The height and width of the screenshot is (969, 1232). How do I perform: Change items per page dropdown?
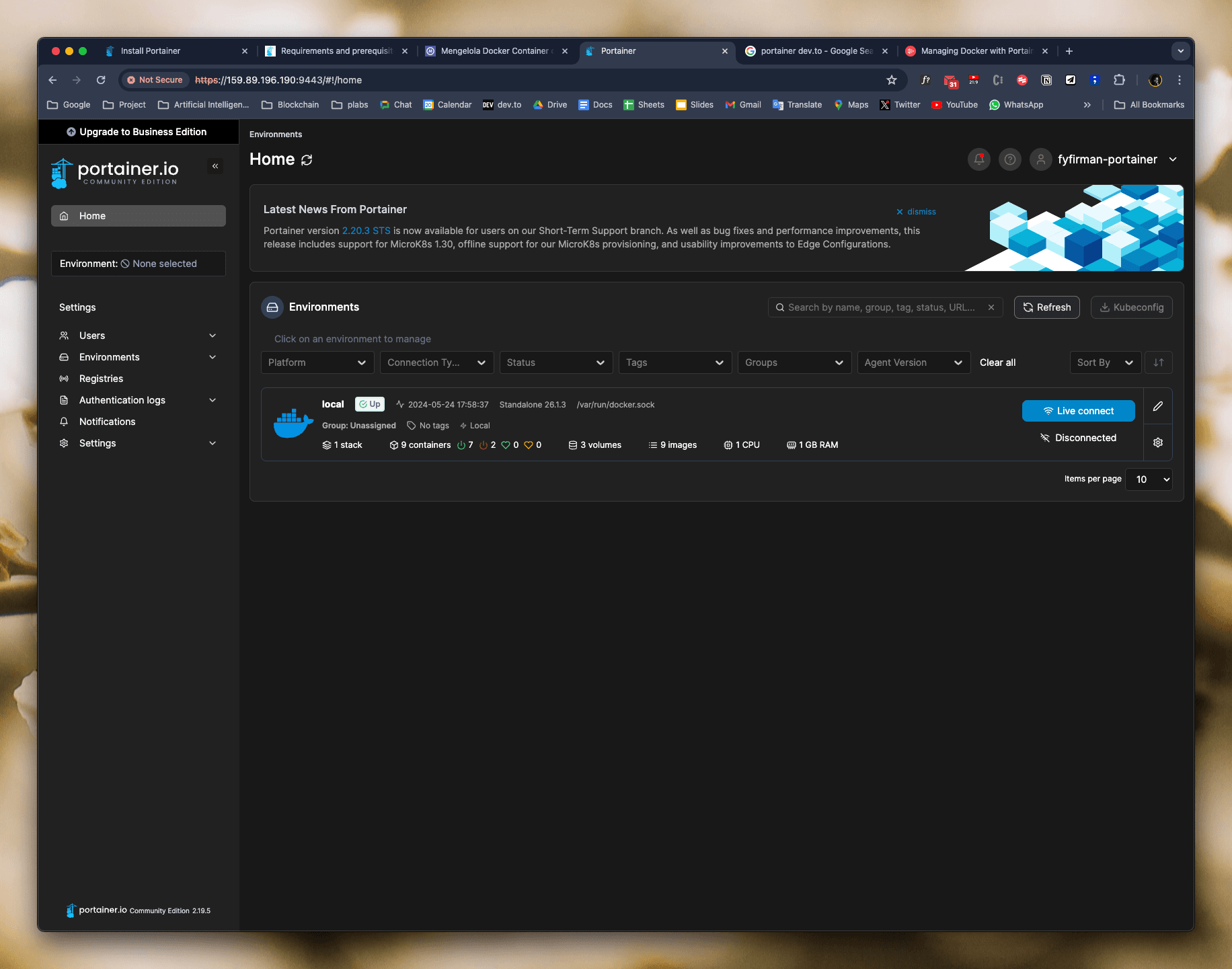[1149, 479]
